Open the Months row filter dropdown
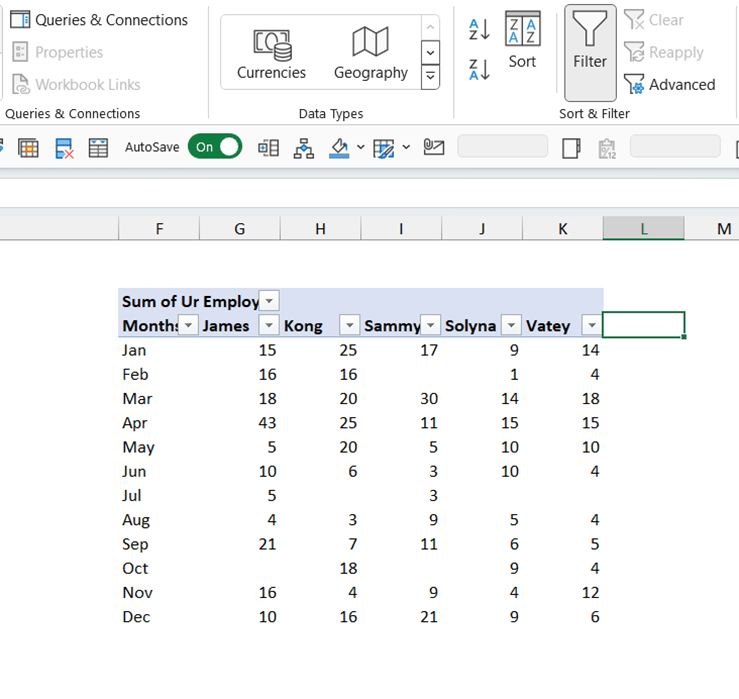739x699 pixels. [188, 325]
